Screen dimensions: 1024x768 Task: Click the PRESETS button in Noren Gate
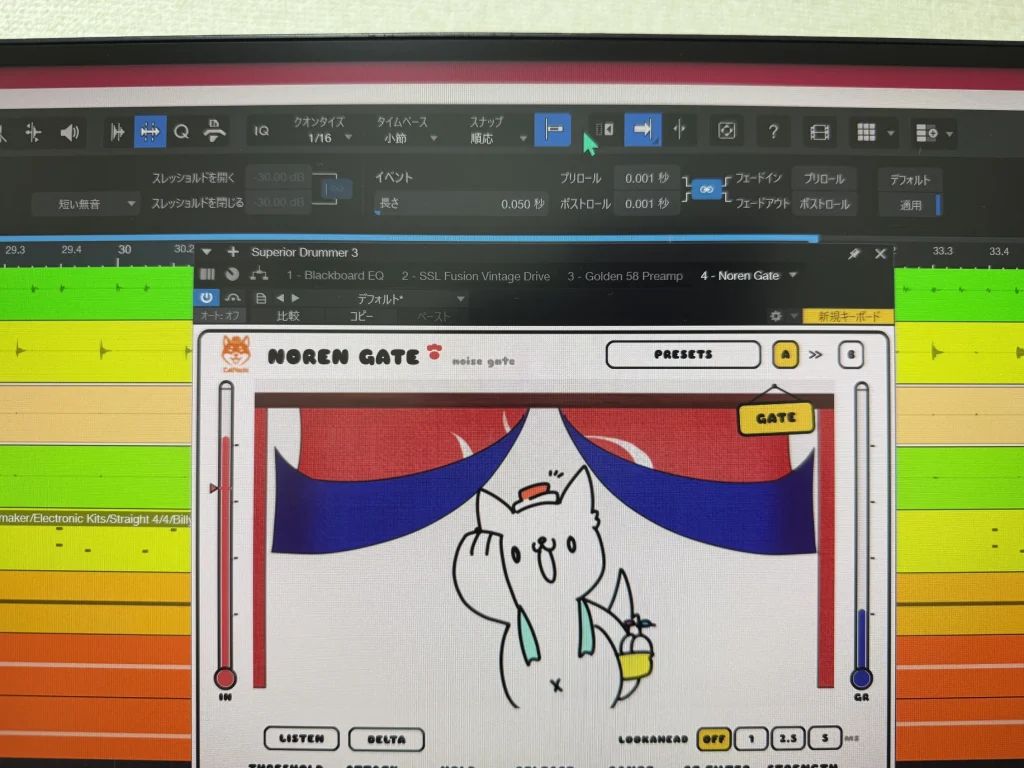click(x=683, y=354)
